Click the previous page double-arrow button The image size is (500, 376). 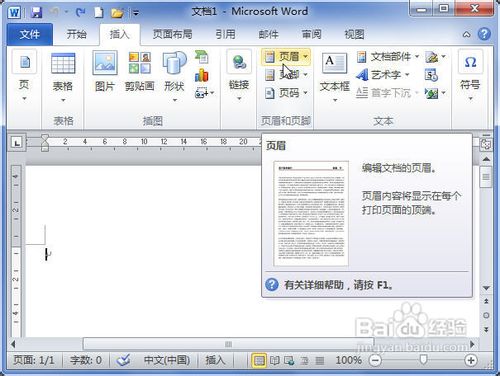(486, 301)
